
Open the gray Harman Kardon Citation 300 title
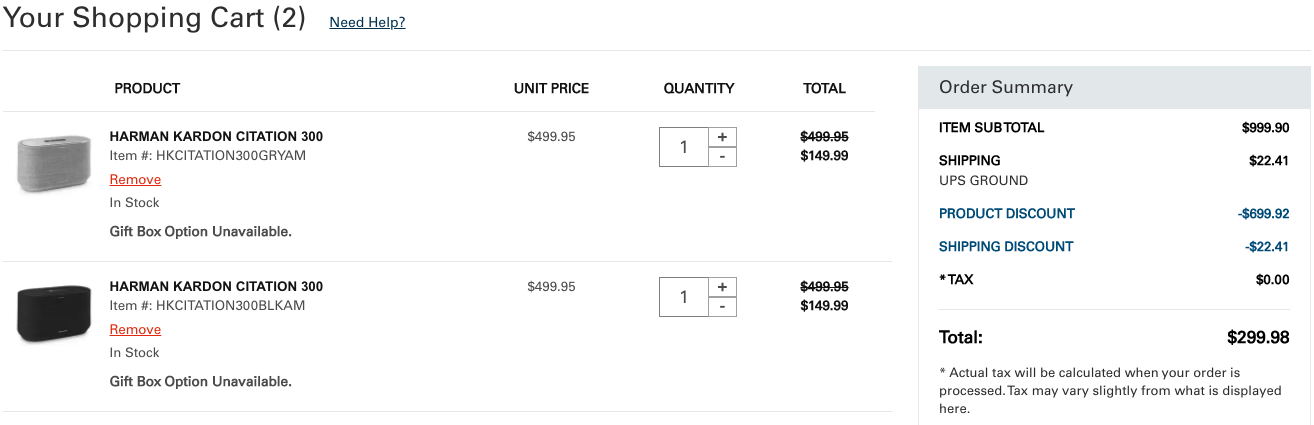tap(216, 137)
